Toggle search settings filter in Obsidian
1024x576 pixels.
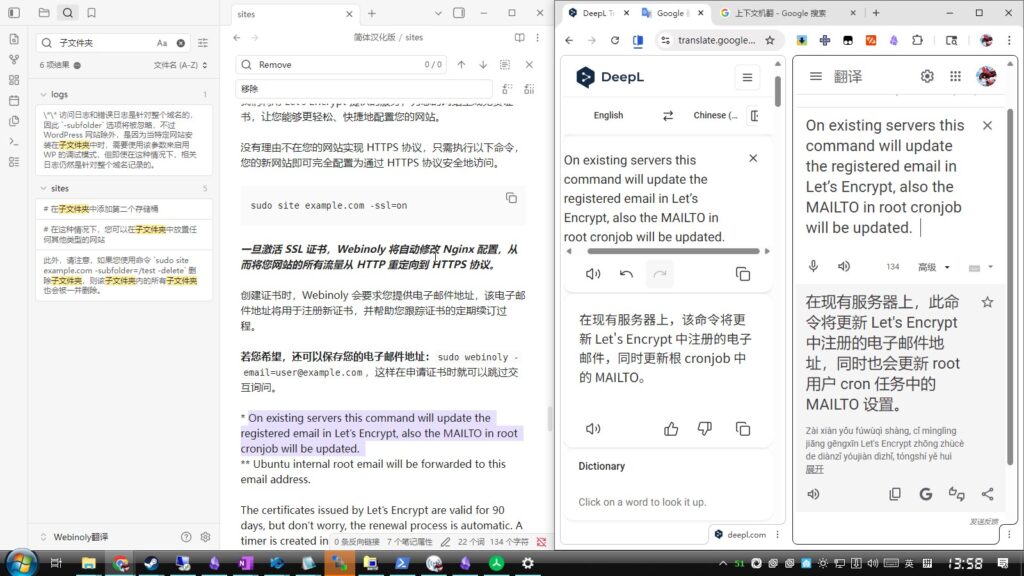(203, 43)
